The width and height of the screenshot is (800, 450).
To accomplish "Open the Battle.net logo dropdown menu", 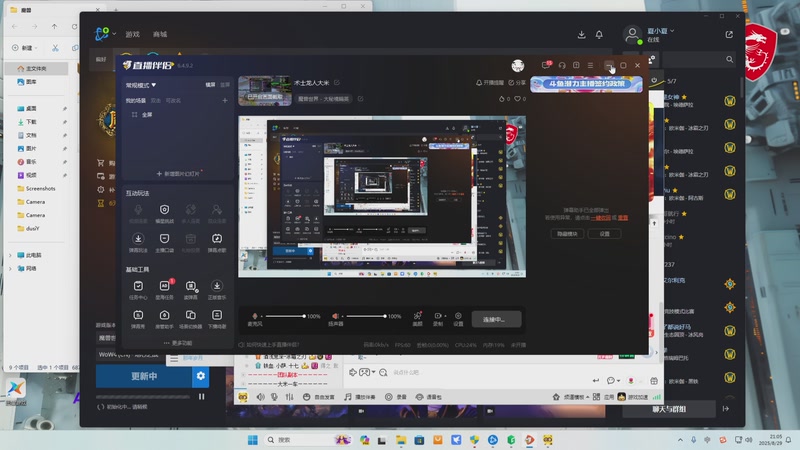I will [x=106, y=34].
